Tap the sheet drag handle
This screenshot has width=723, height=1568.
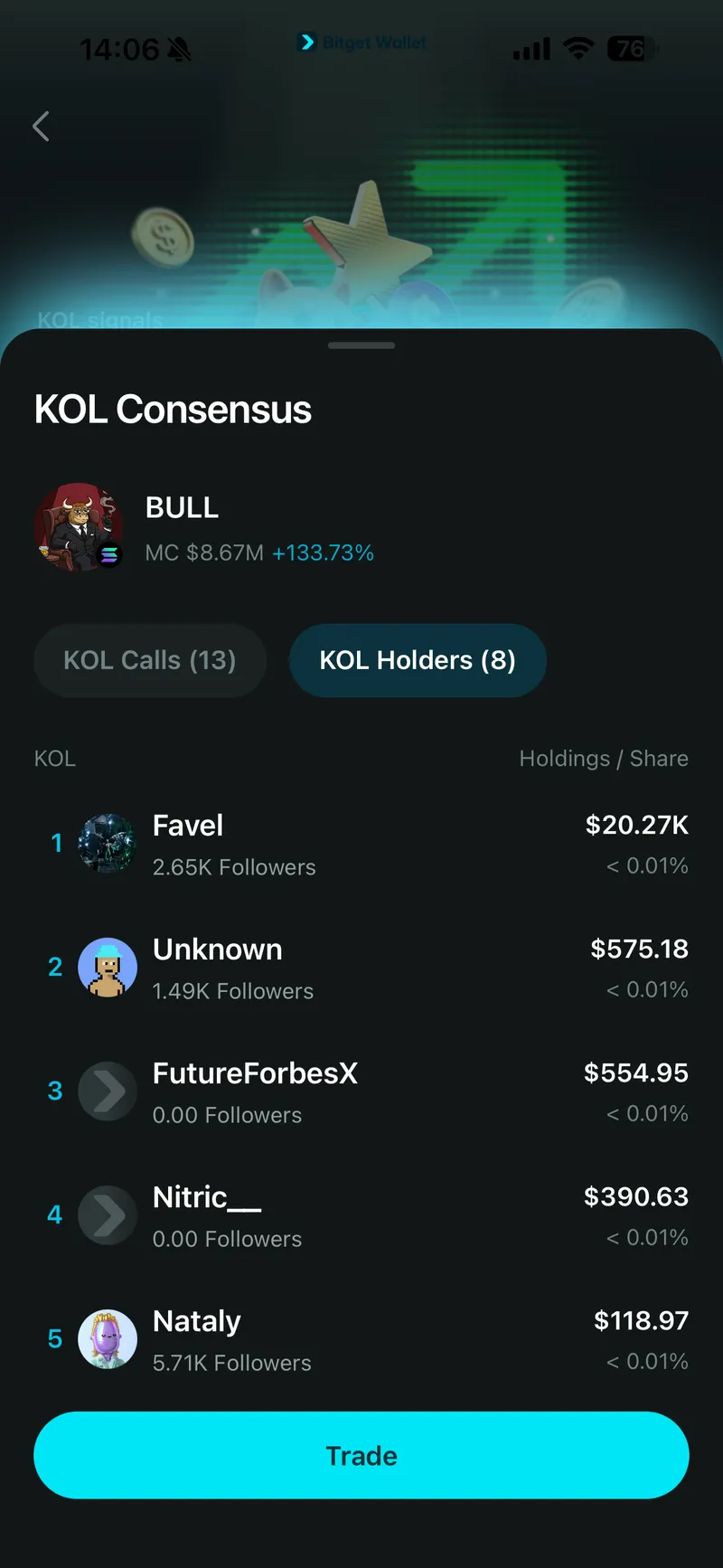(x=361, y=345)
